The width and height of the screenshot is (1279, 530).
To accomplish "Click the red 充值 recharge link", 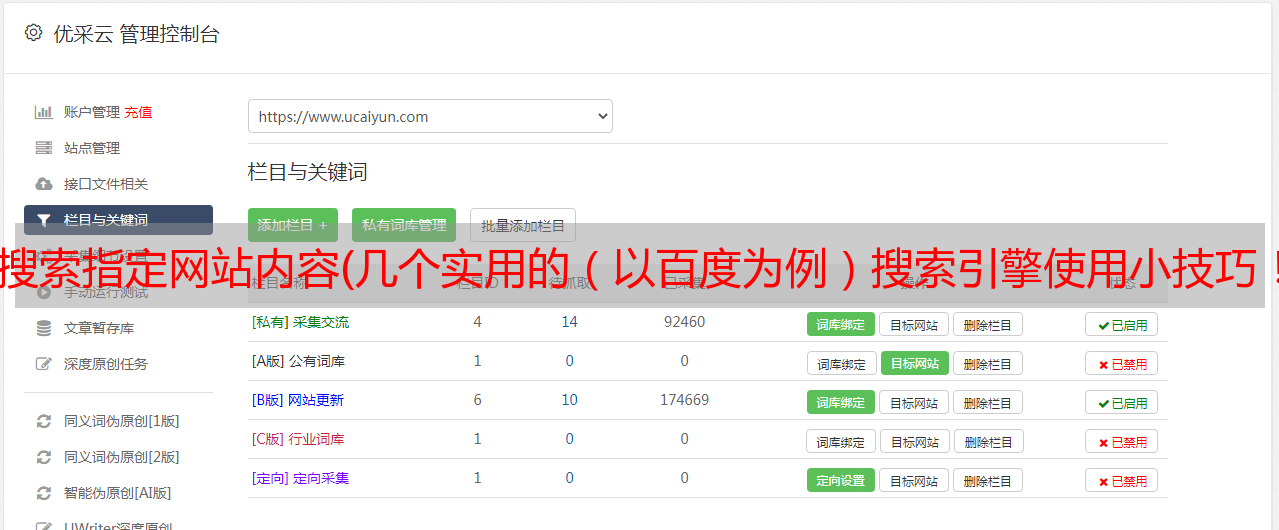I will point(138,112).
